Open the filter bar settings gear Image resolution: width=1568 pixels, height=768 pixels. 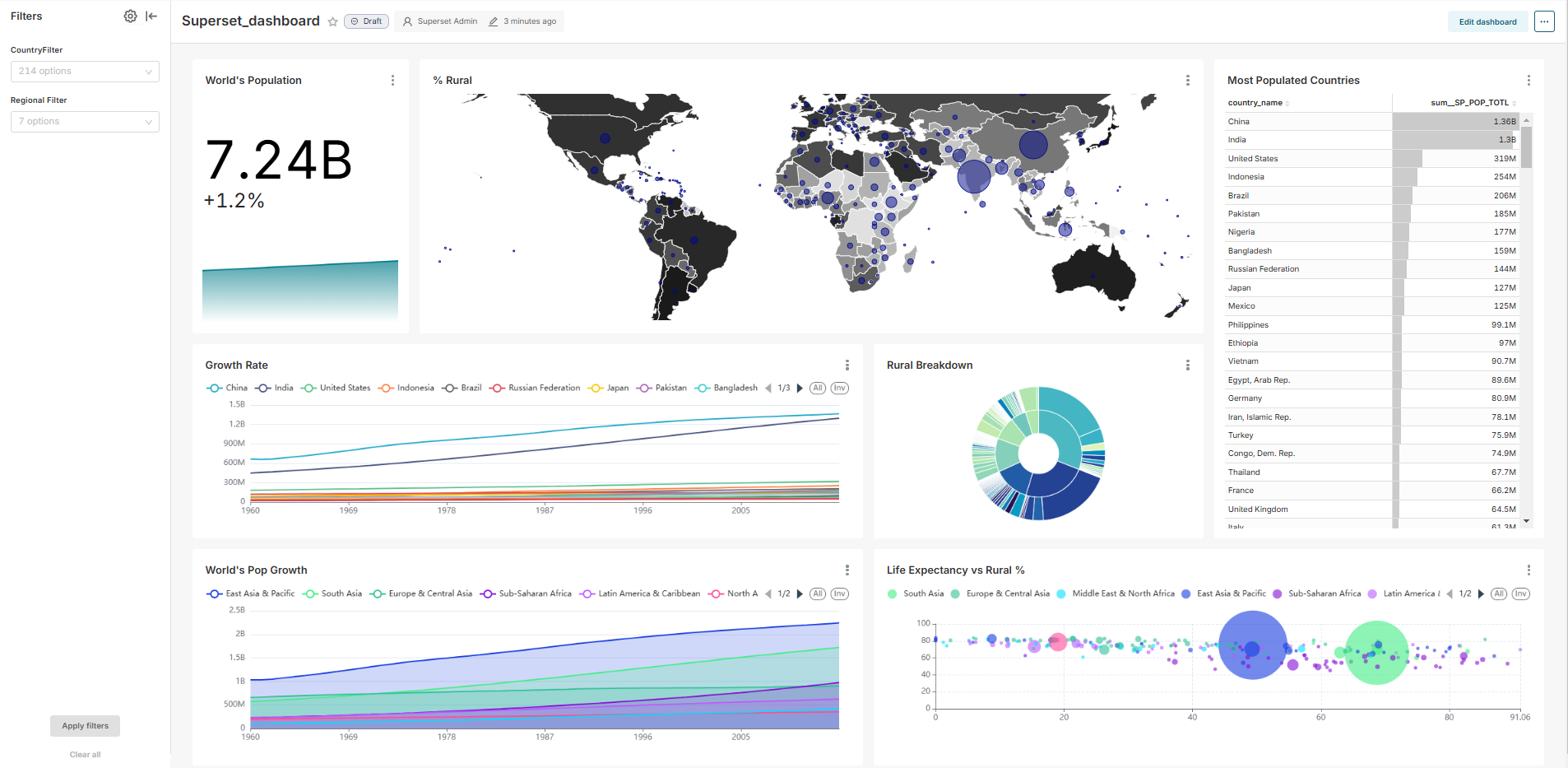coord(130,16)
